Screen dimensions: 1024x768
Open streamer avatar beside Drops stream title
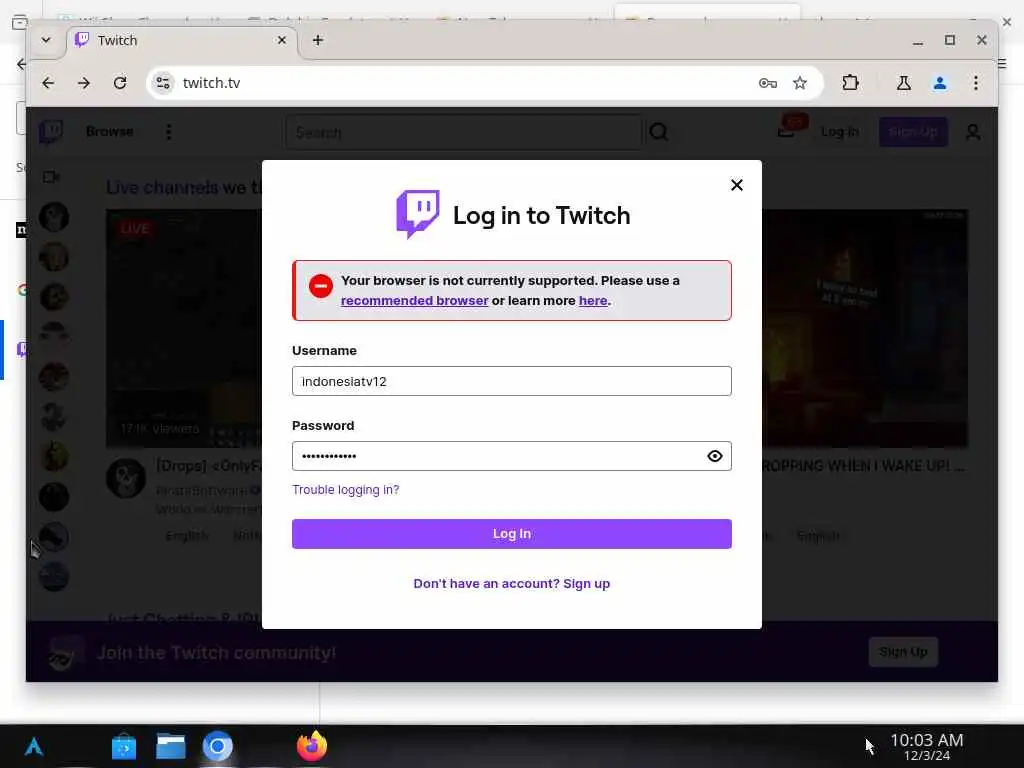click(125, 479)
